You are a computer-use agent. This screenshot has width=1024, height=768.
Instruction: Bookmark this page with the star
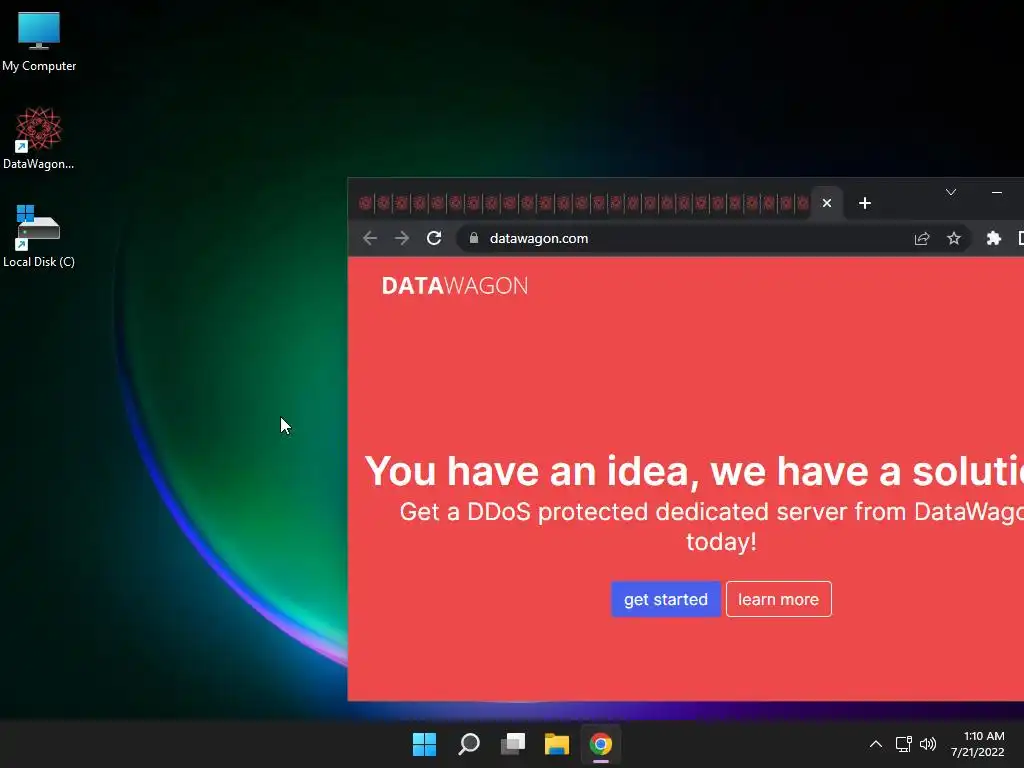coord(953,238)
